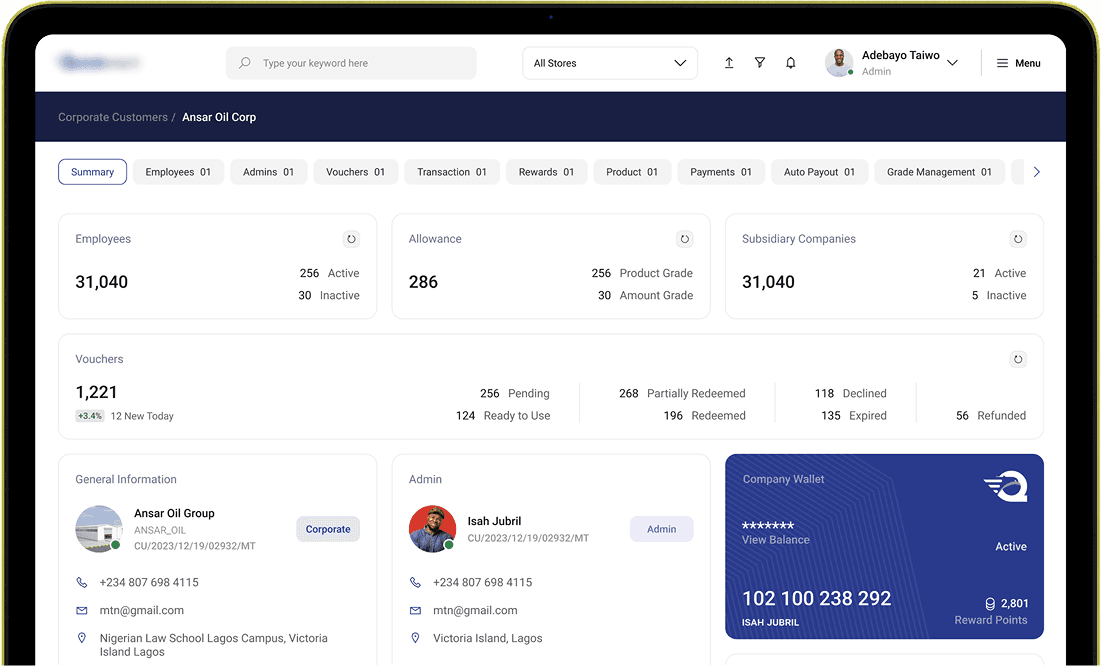Open the Rewards tab
The image size is (1101, 666).
(x=546, y=172)
